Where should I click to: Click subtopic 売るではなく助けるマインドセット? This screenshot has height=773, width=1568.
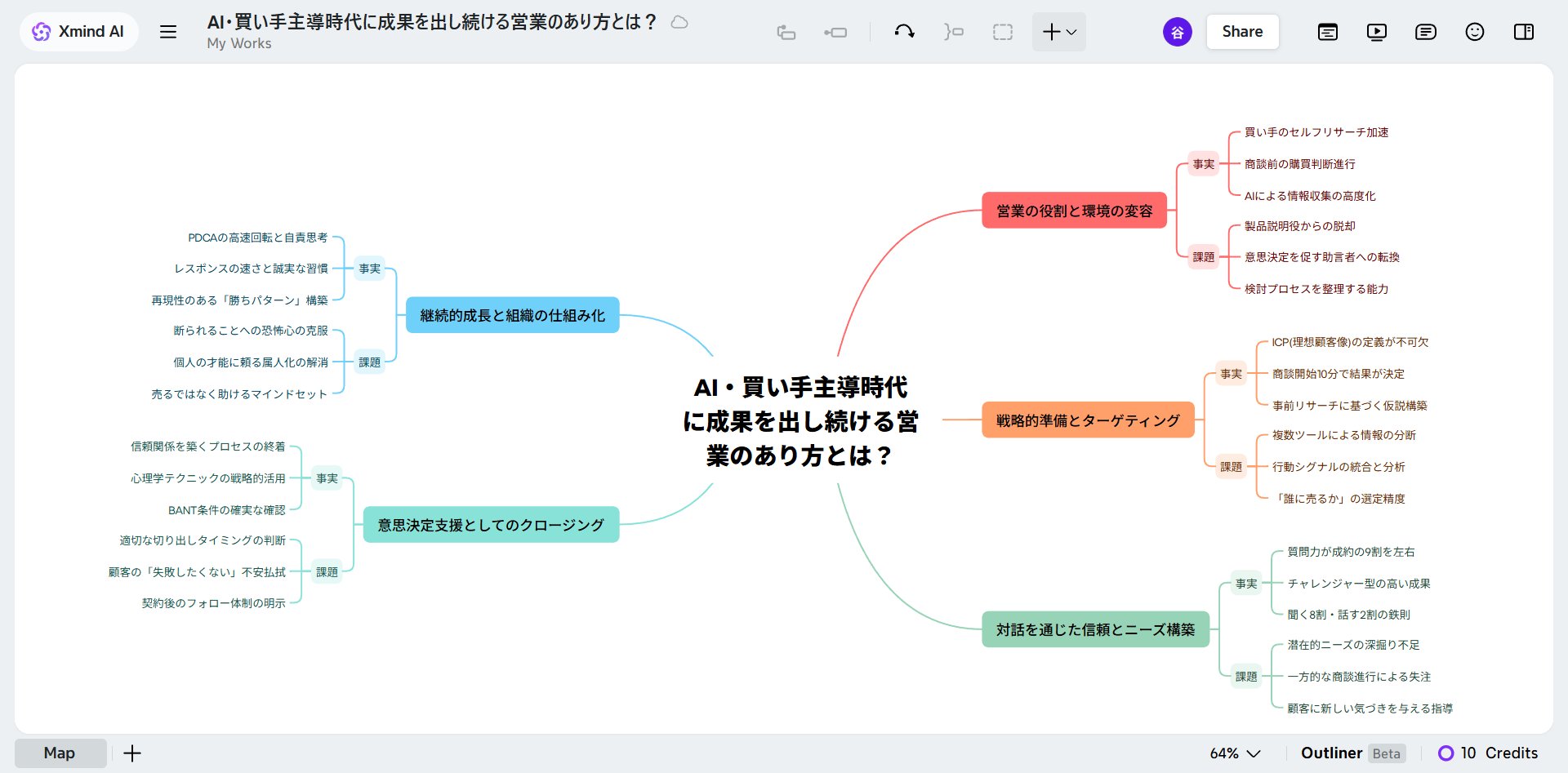(239, 394)
